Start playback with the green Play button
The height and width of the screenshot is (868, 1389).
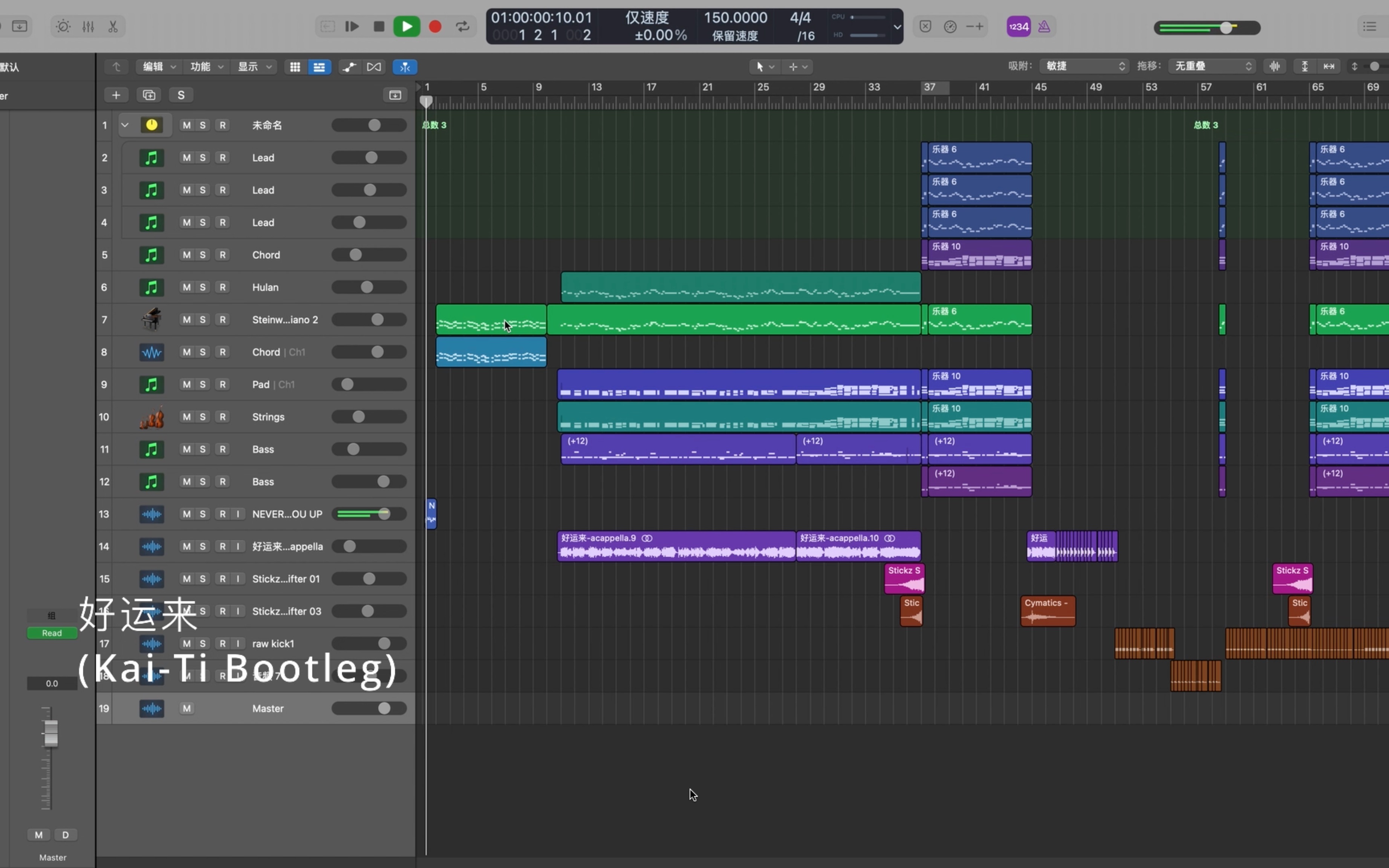click(x=407, y=26)
